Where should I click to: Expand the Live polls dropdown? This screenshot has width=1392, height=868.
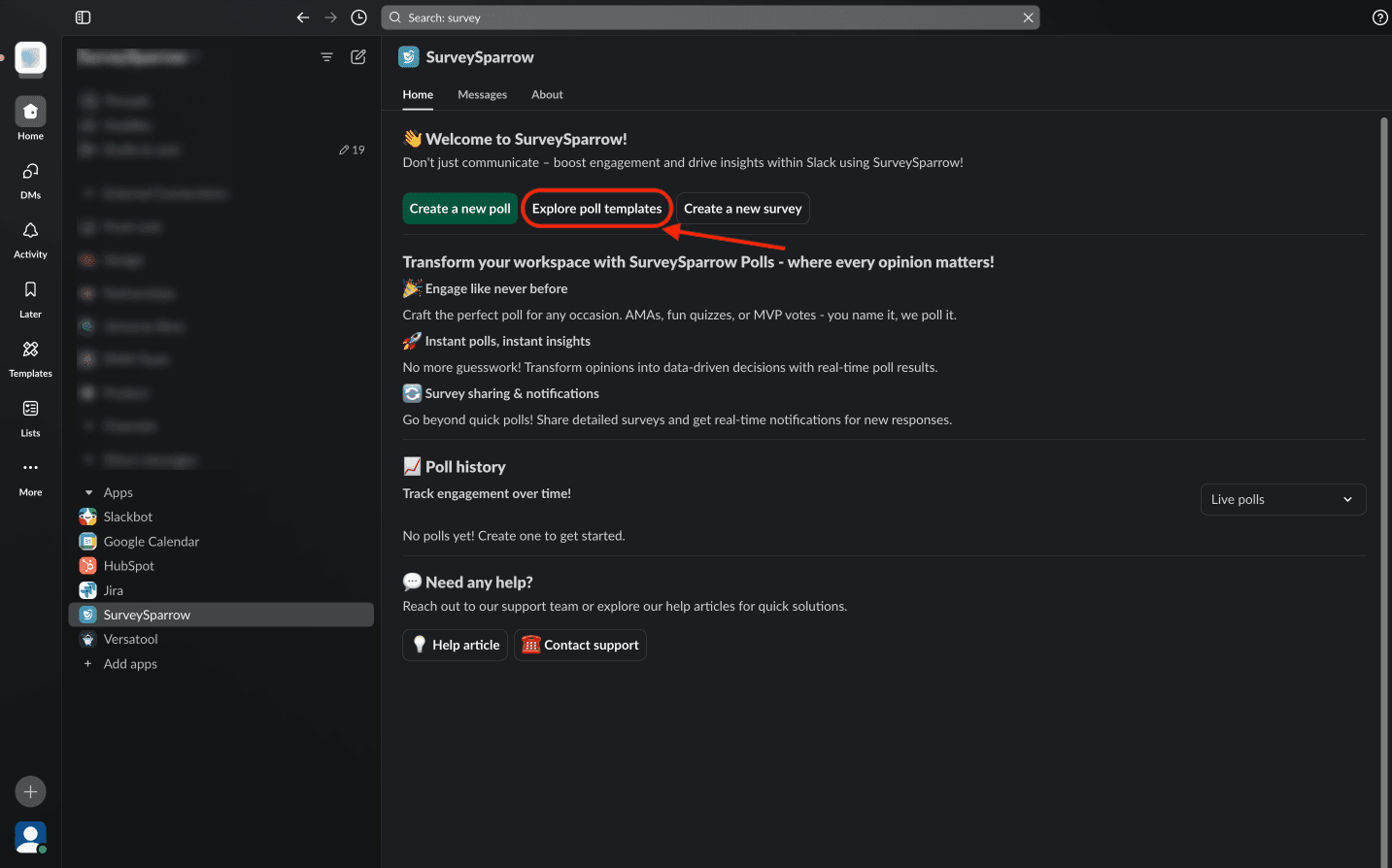pyautogui.click(x=1282, y=499)
